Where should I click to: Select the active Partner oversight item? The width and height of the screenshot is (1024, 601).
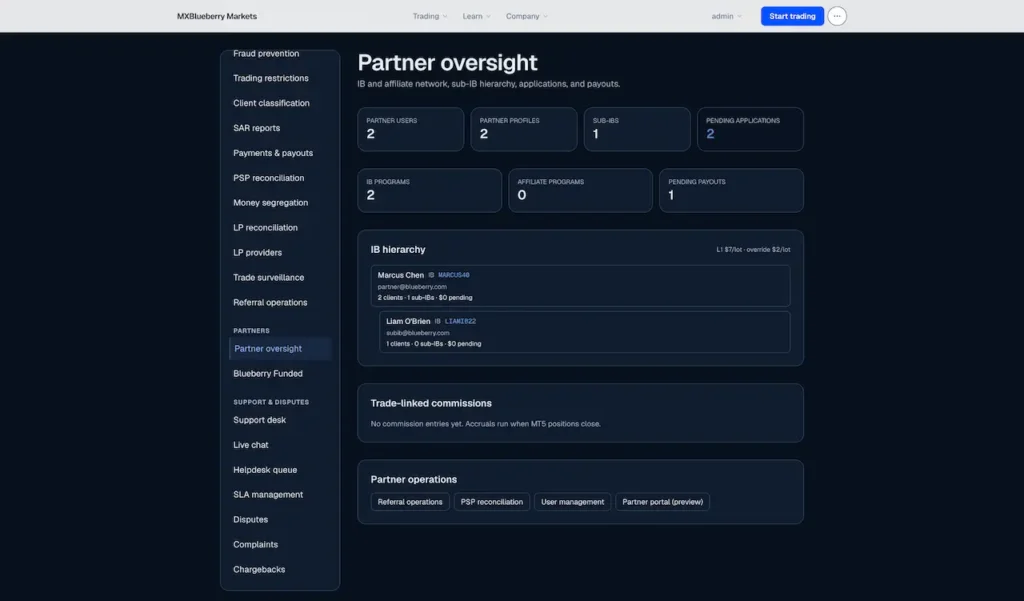280,349
